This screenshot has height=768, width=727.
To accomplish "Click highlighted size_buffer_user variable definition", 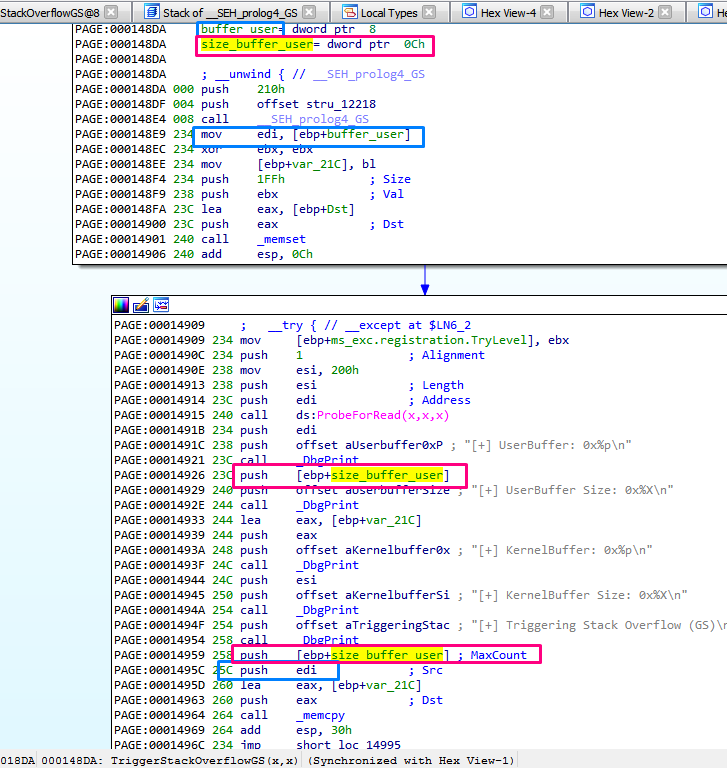I will 243,45.
